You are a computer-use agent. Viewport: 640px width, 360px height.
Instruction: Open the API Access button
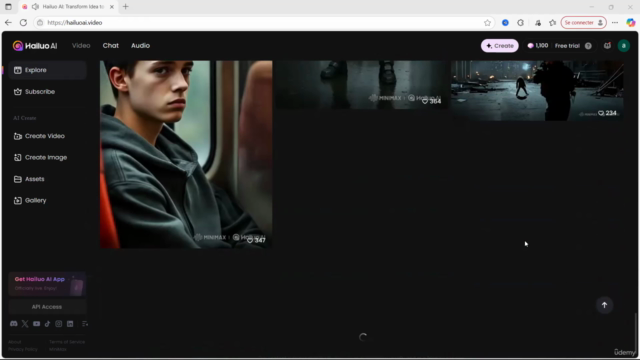coord(47,307)
